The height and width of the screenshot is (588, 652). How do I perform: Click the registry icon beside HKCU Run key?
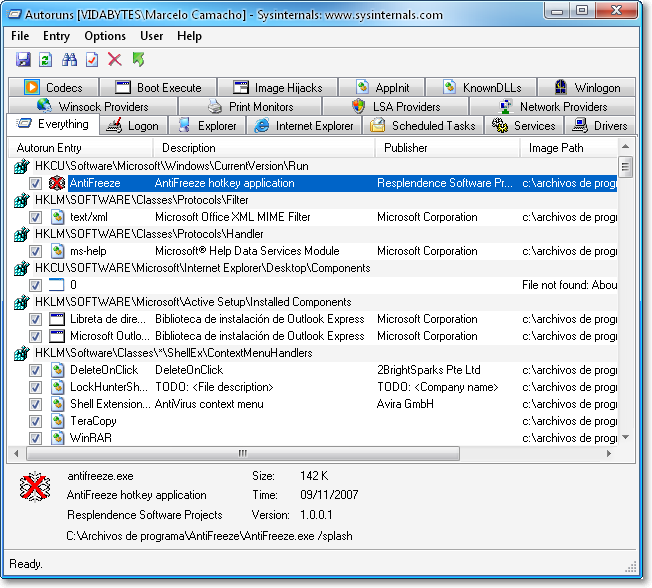pos(22,166)
